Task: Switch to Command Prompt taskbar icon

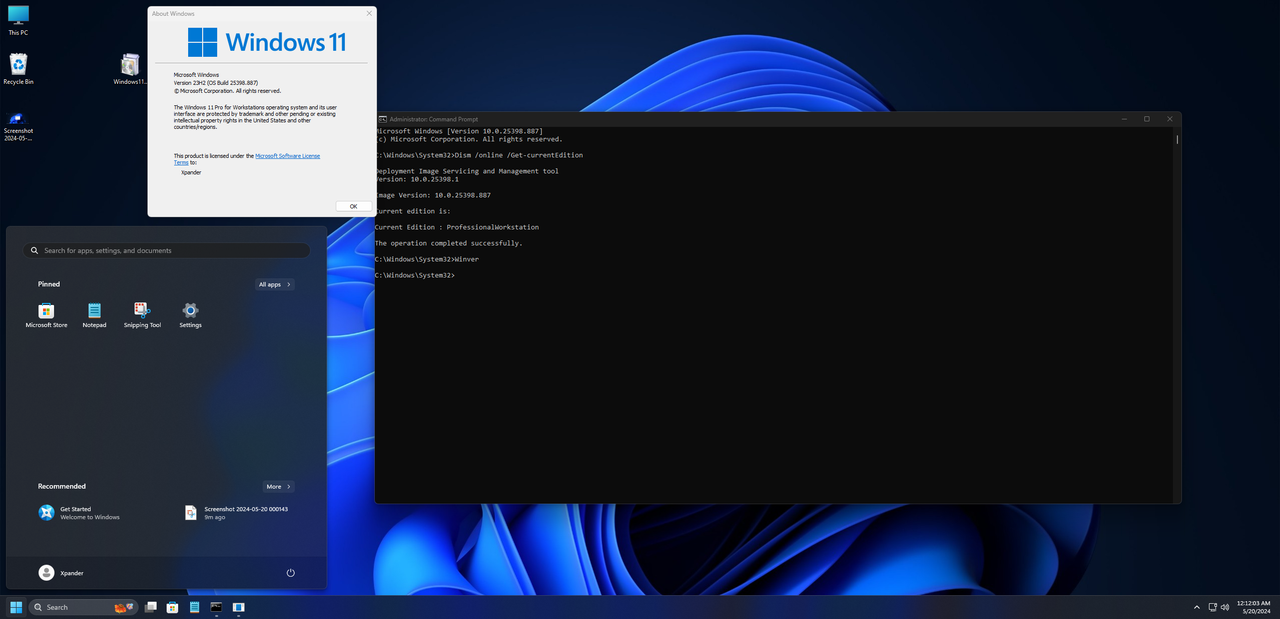Action: 216,607
